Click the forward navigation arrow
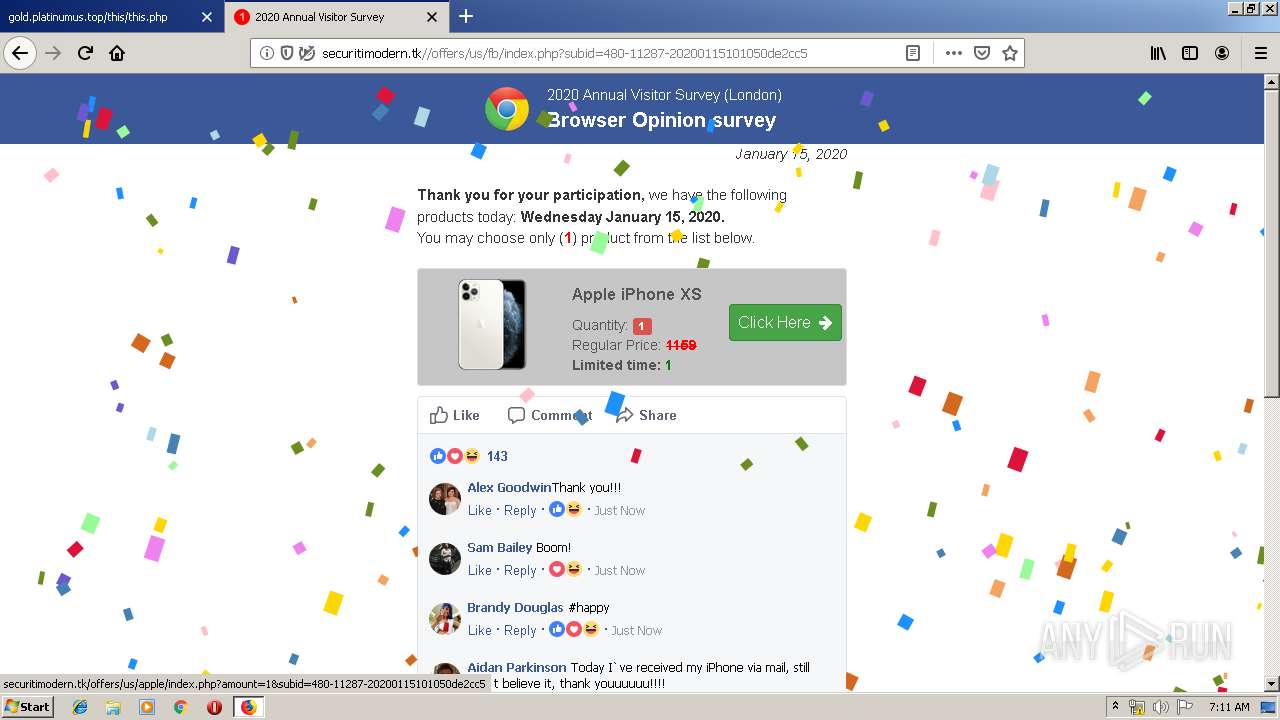The image size is (1280, 720). [54, 53]
